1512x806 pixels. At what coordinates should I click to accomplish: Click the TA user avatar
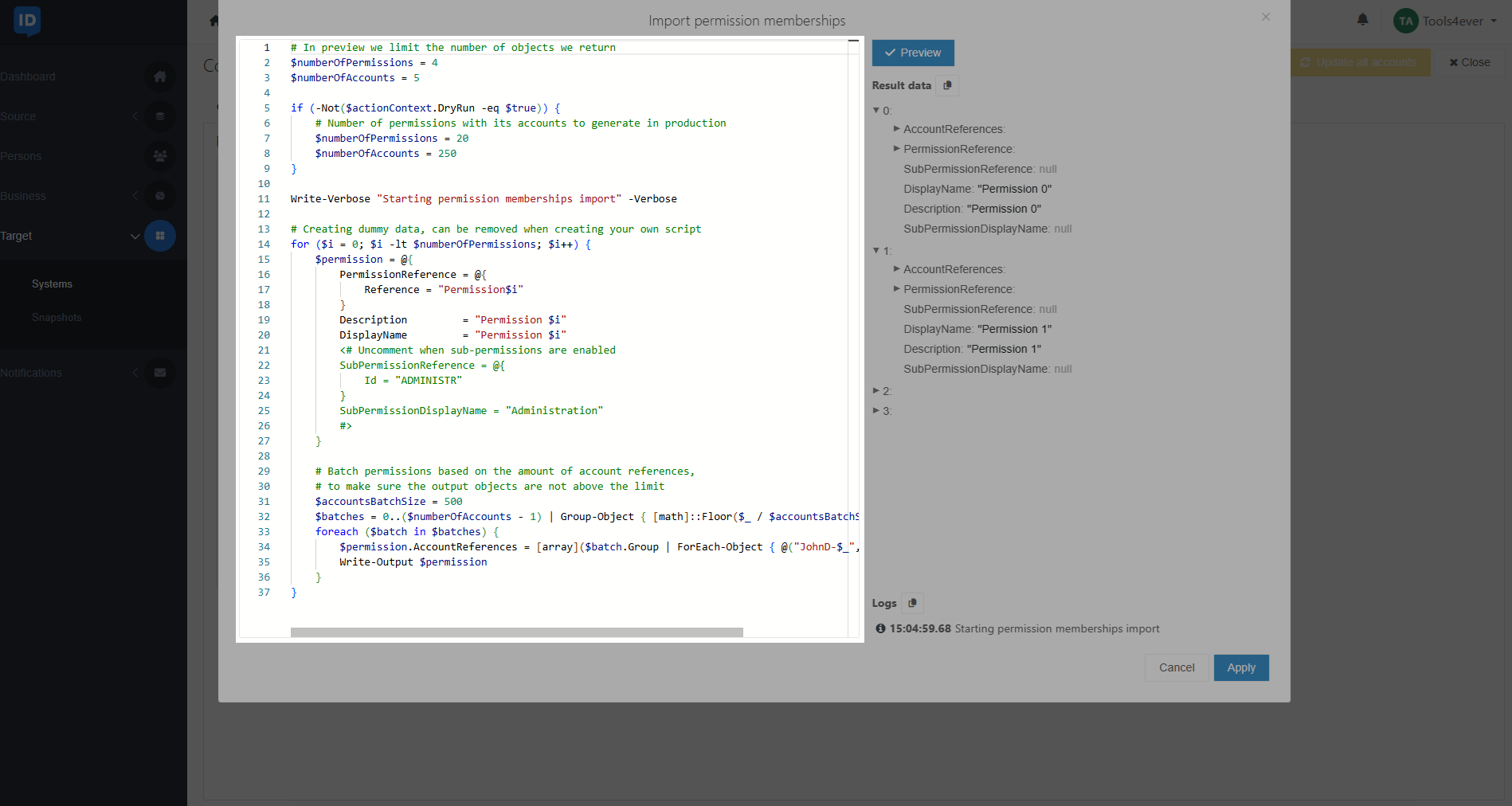click(1406, 22)
